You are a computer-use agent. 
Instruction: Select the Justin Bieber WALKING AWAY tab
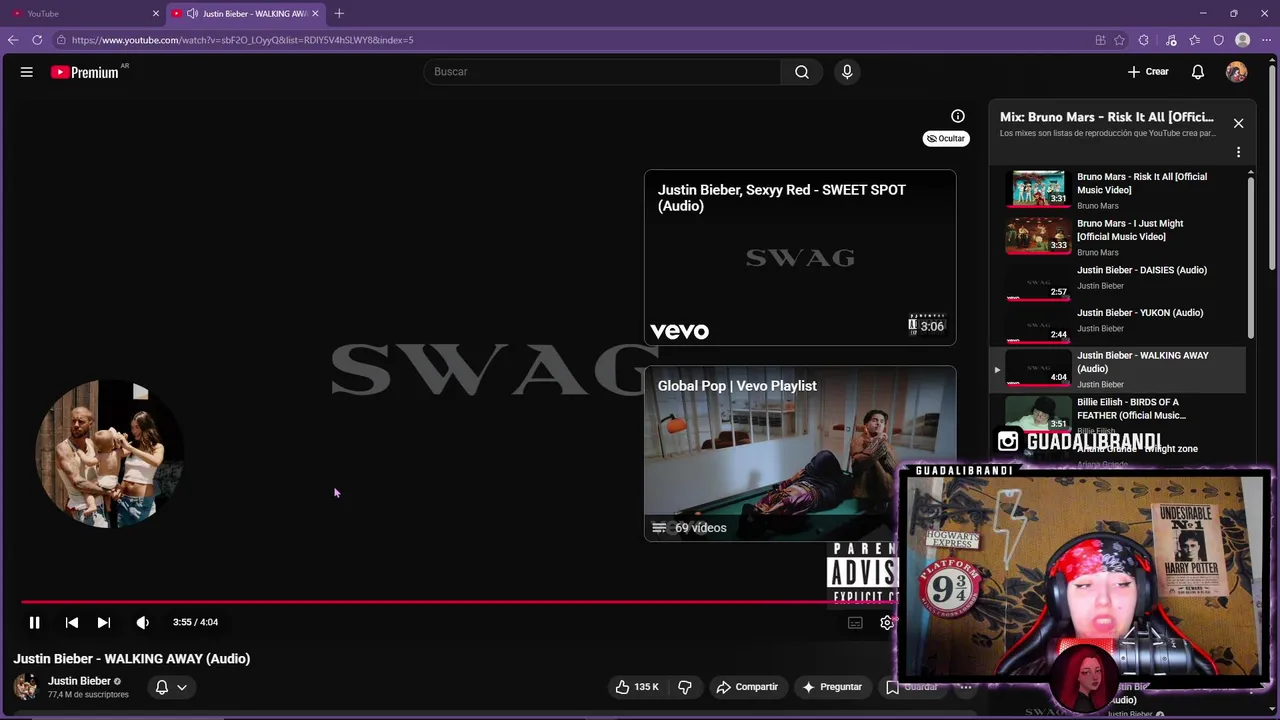(x=246, y=13)
